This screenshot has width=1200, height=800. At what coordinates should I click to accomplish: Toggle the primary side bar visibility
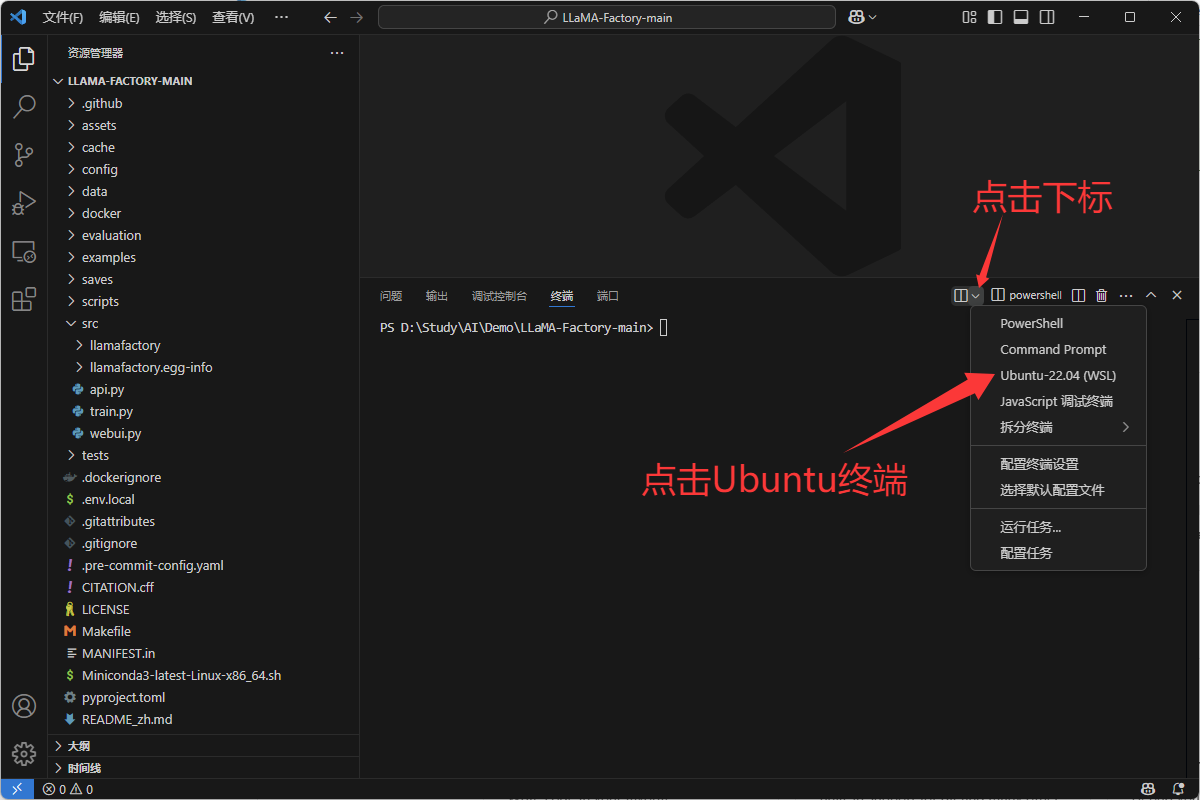[995, 17]
